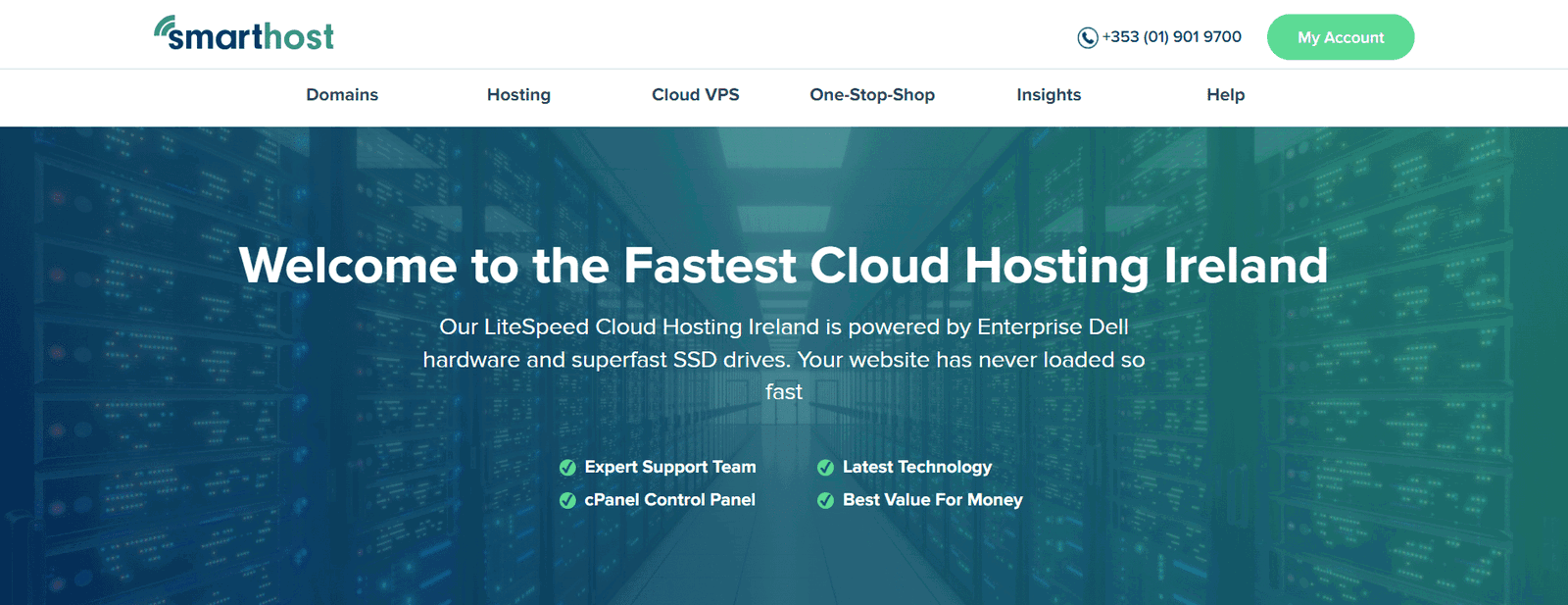Click the checkmark icon next to cPanel Control Panel
The width and height of the screenshot is (1568, 605).
tap(567, 500)
